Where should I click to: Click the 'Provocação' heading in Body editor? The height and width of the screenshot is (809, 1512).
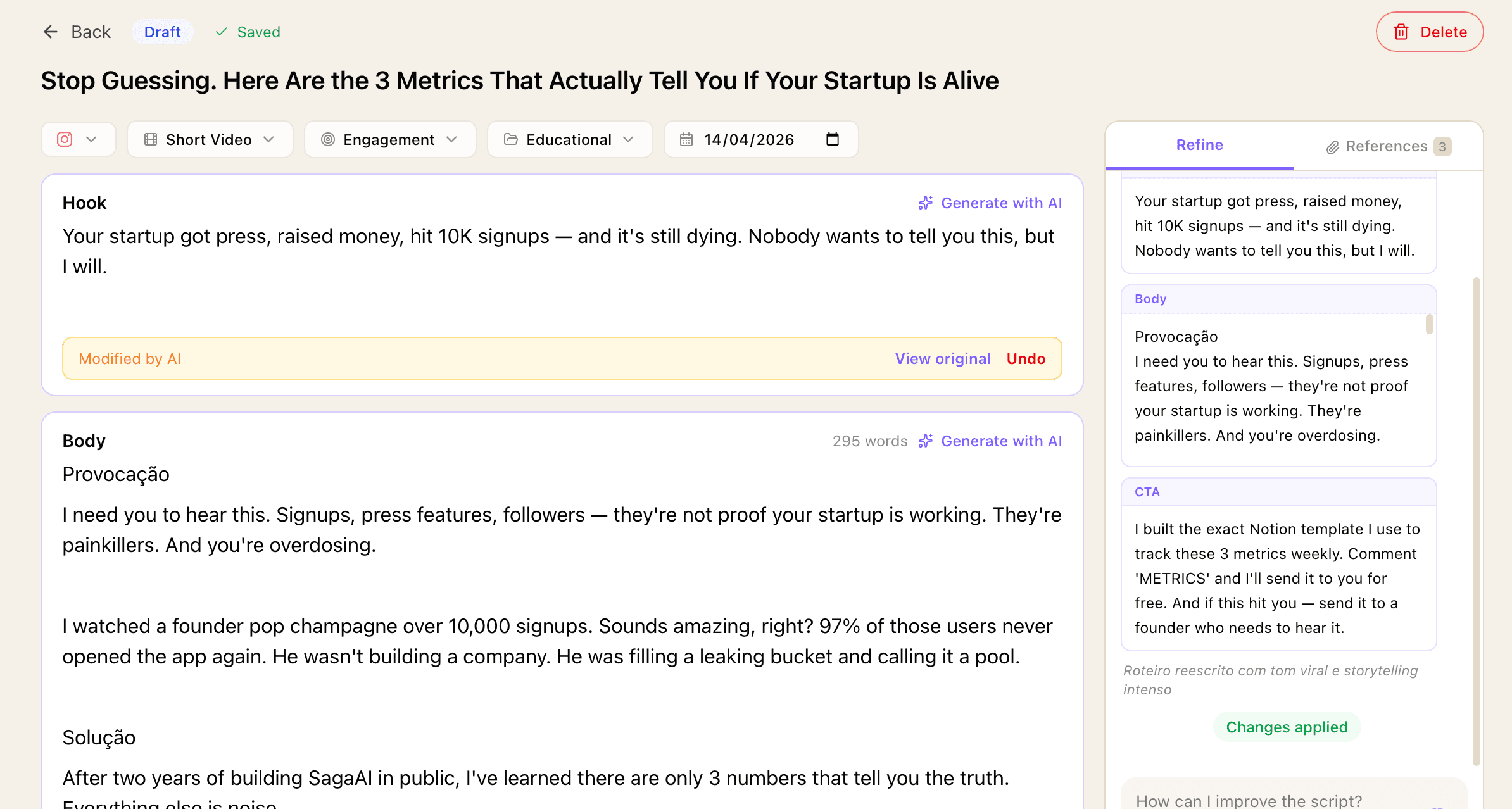116,474
